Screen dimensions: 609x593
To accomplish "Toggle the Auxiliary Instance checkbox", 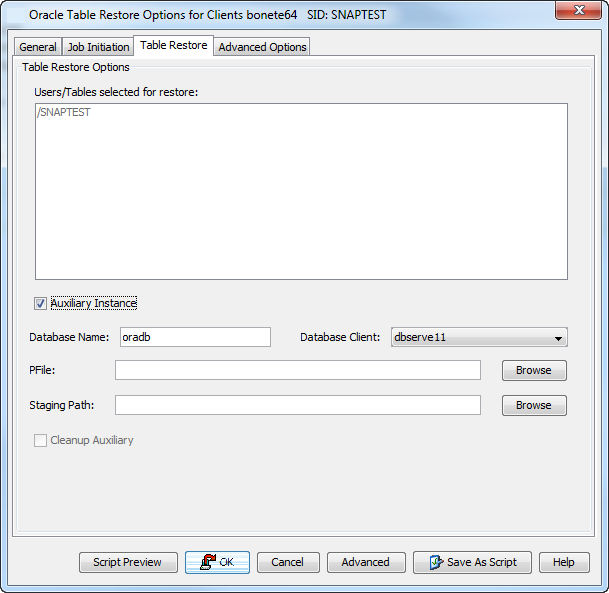I will 41,303.
